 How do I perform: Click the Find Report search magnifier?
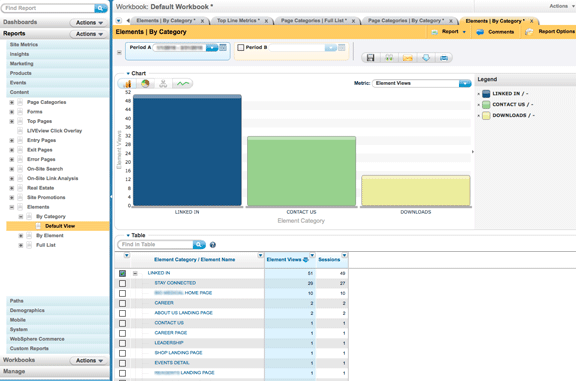click(x=100, y=8)
